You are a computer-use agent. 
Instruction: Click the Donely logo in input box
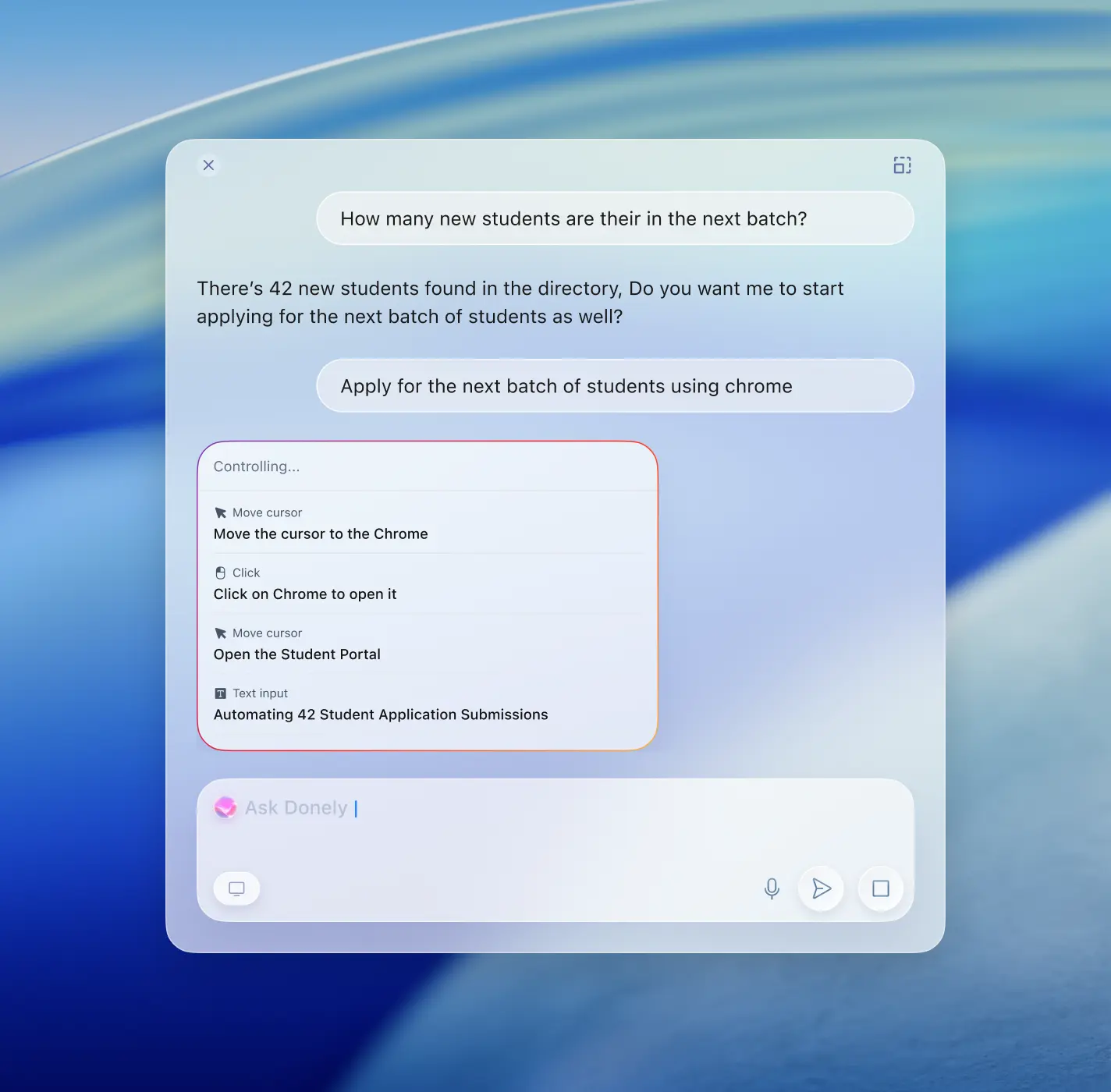point(225,807)
